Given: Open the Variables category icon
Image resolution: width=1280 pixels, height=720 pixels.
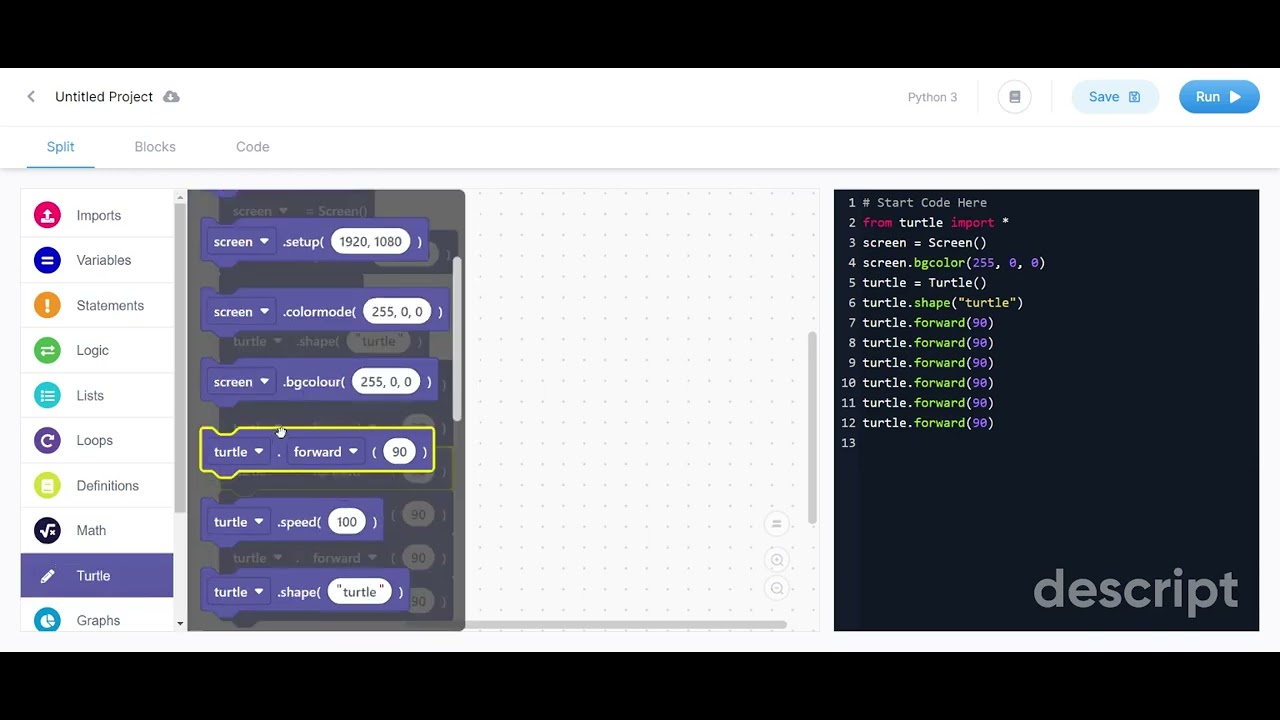Looking at the screenshot, I should click(47, 260).
